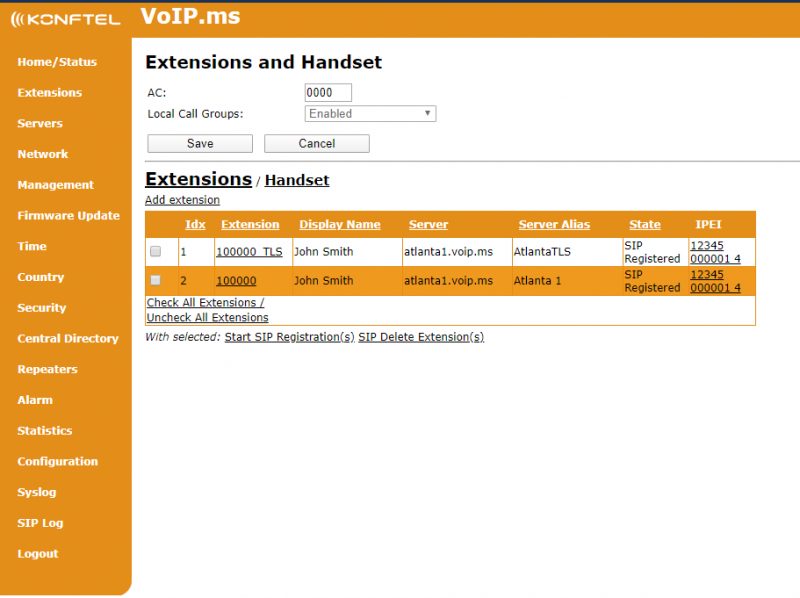
Task: Open the Local Call Groups dropdown
Action: [x=370, y=113]
